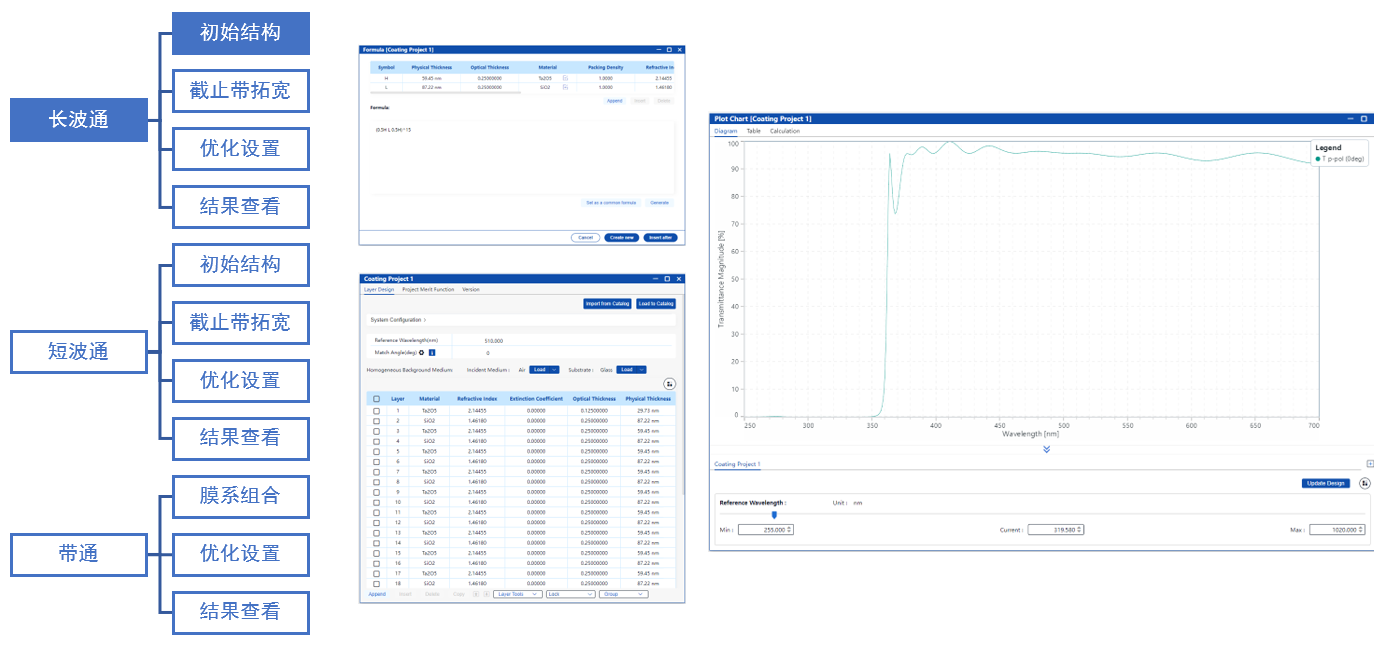Check the select-all checkbox in layer table header
Screen dimensions: 1384x649
[x=376, y=399]
